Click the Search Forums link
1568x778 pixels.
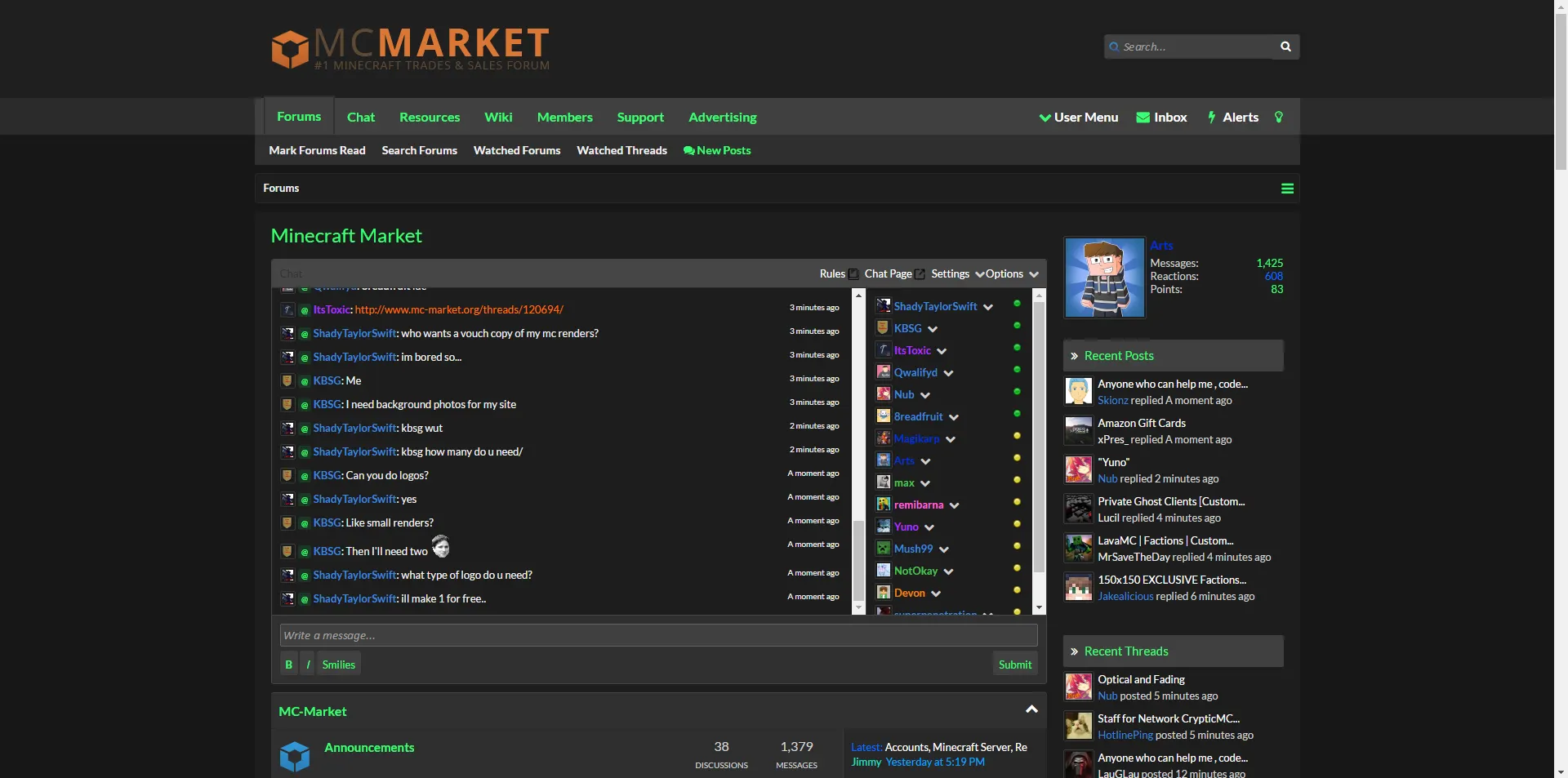(x=419, y=150)
